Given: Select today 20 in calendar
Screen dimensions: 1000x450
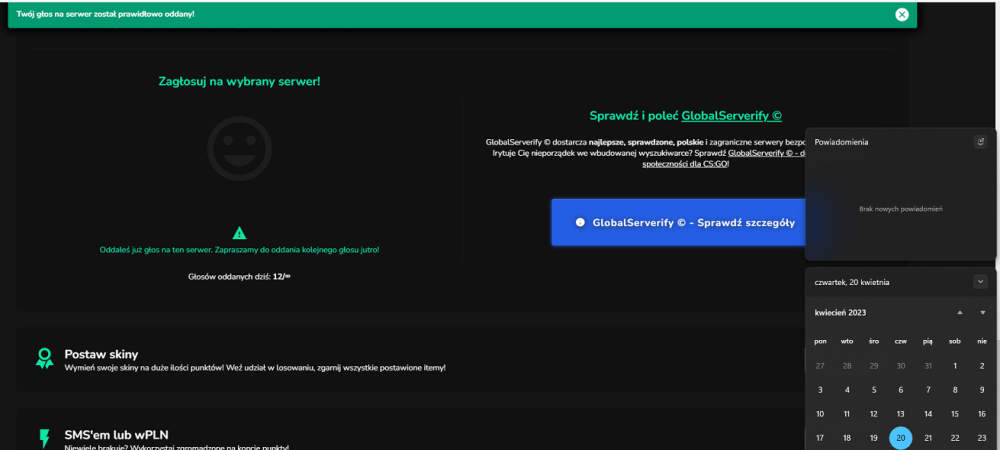Looking at the screenshot, I should point(901,438).
